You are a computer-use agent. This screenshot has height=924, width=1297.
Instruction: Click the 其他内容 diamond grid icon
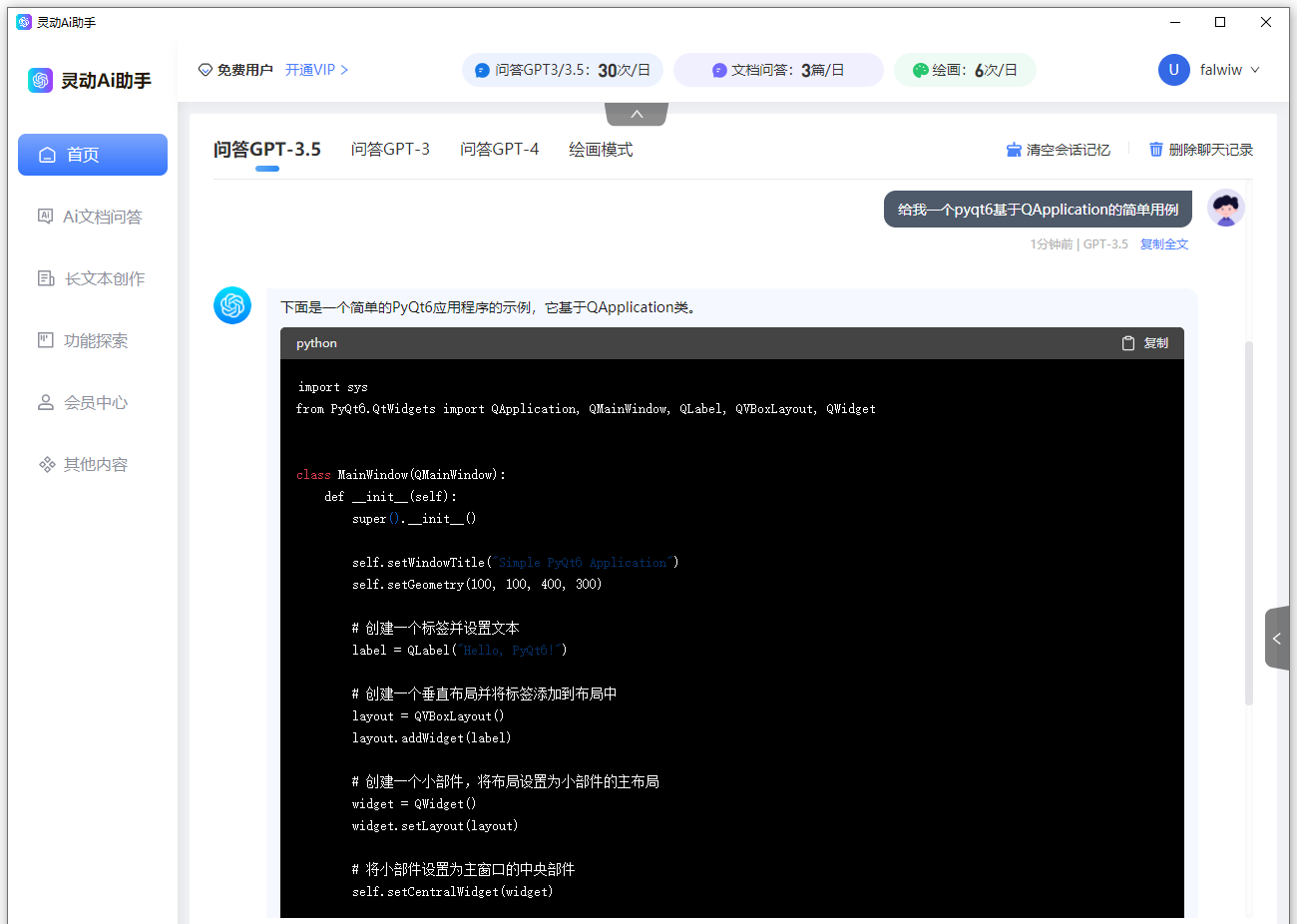[46, 464]
